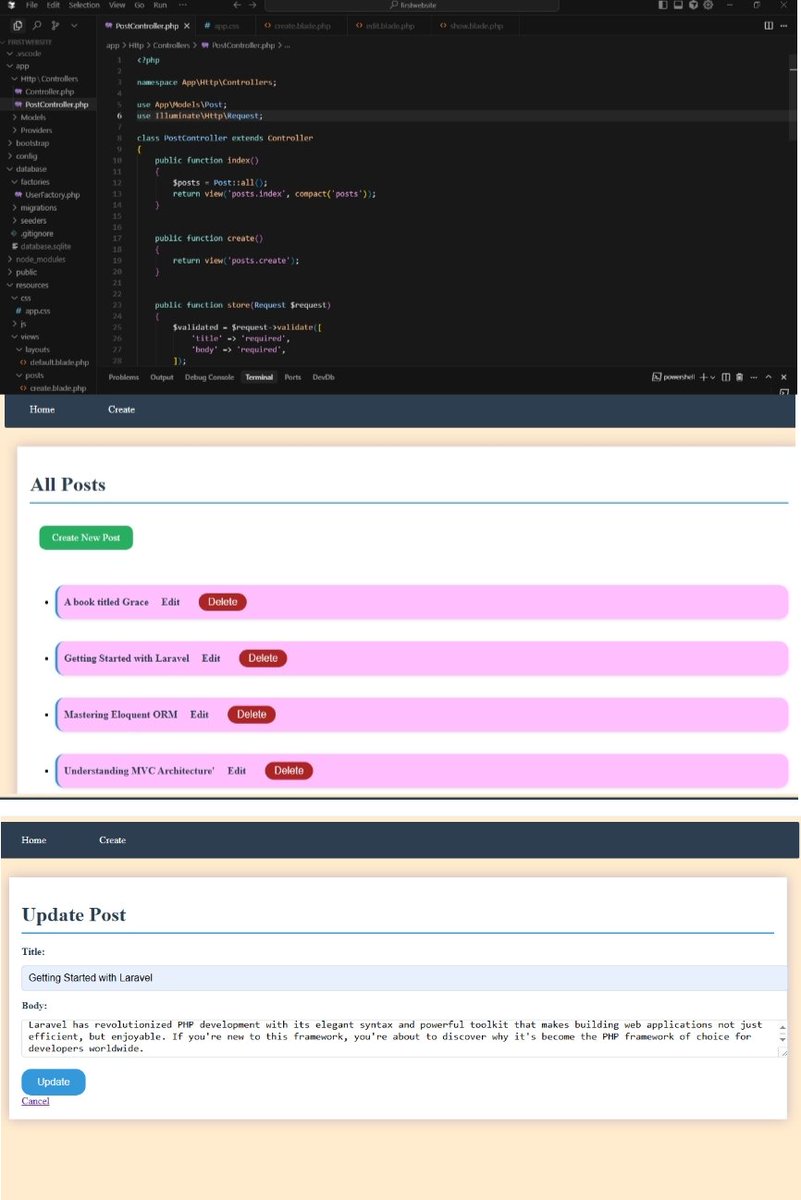The image size is (801, 1200).
Task: Open the DevDb panel tab
Action: (323, 377)
